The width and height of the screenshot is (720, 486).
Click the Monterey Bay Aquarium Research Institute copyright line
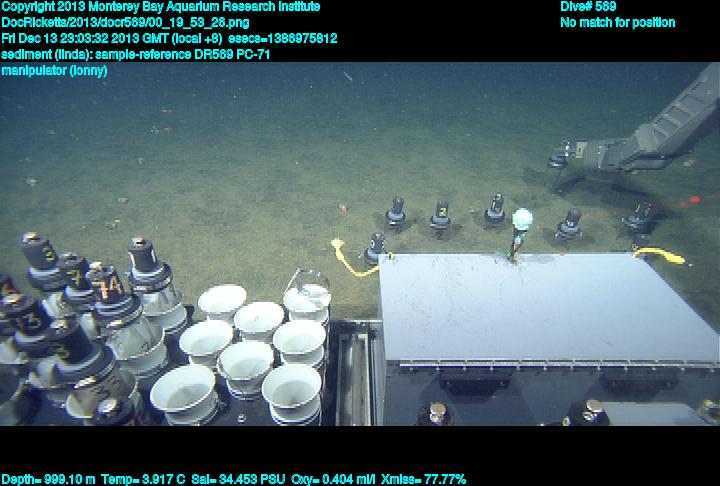(160, 7)
